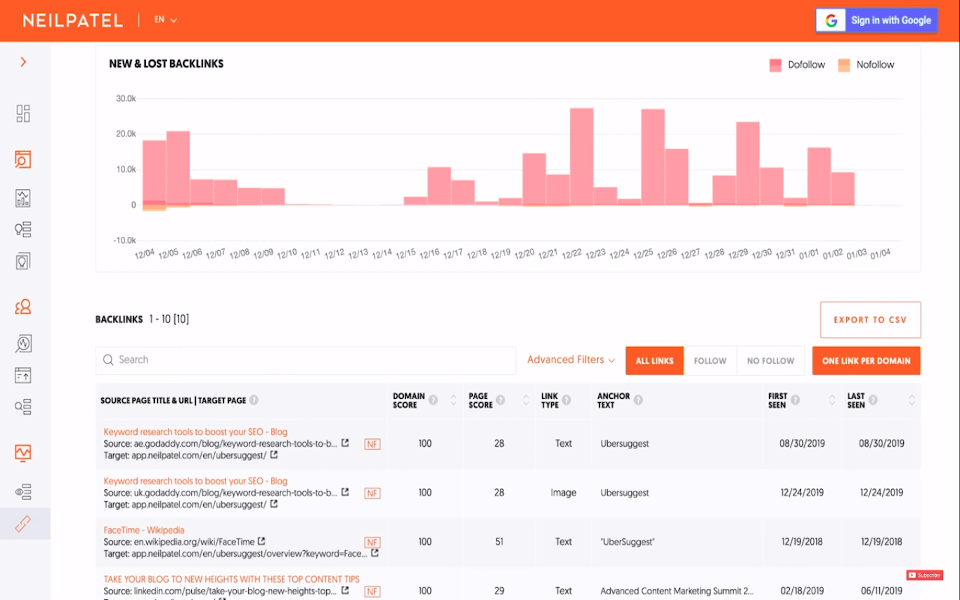Image resolution: width=960 pixels, height=600 pixels.
Task: Expand the left sidebar with the arrow icon
Action: coord(23,62)
